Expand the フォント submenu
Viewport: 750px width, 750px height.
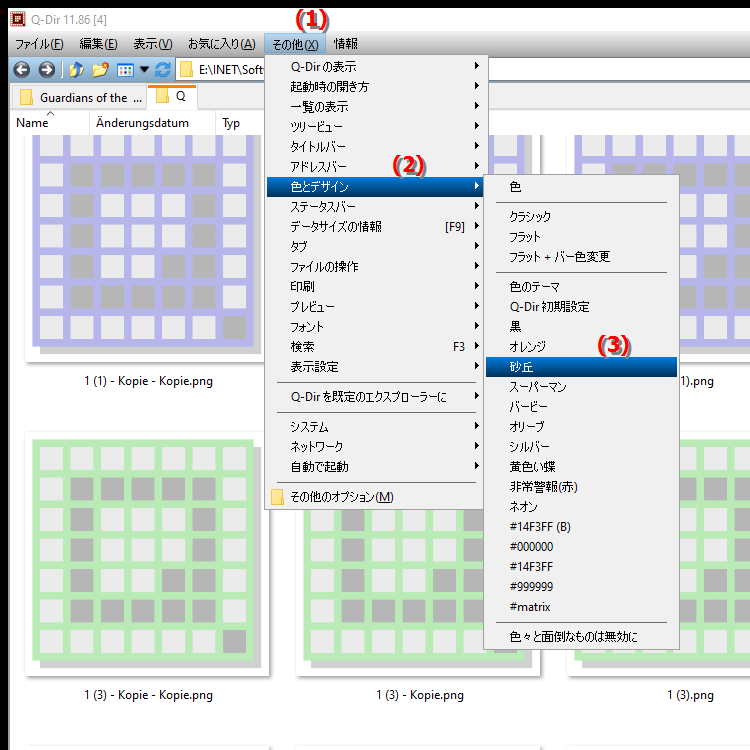click(x=375, y=327)
